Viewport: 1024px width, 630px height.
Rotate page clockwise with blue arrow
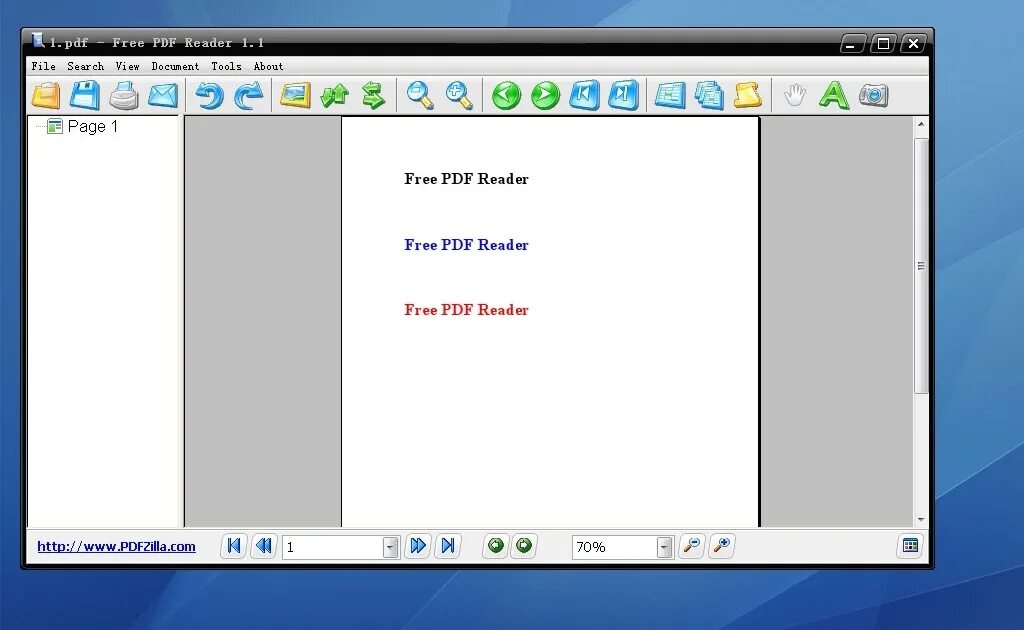(x=249, y=95)
